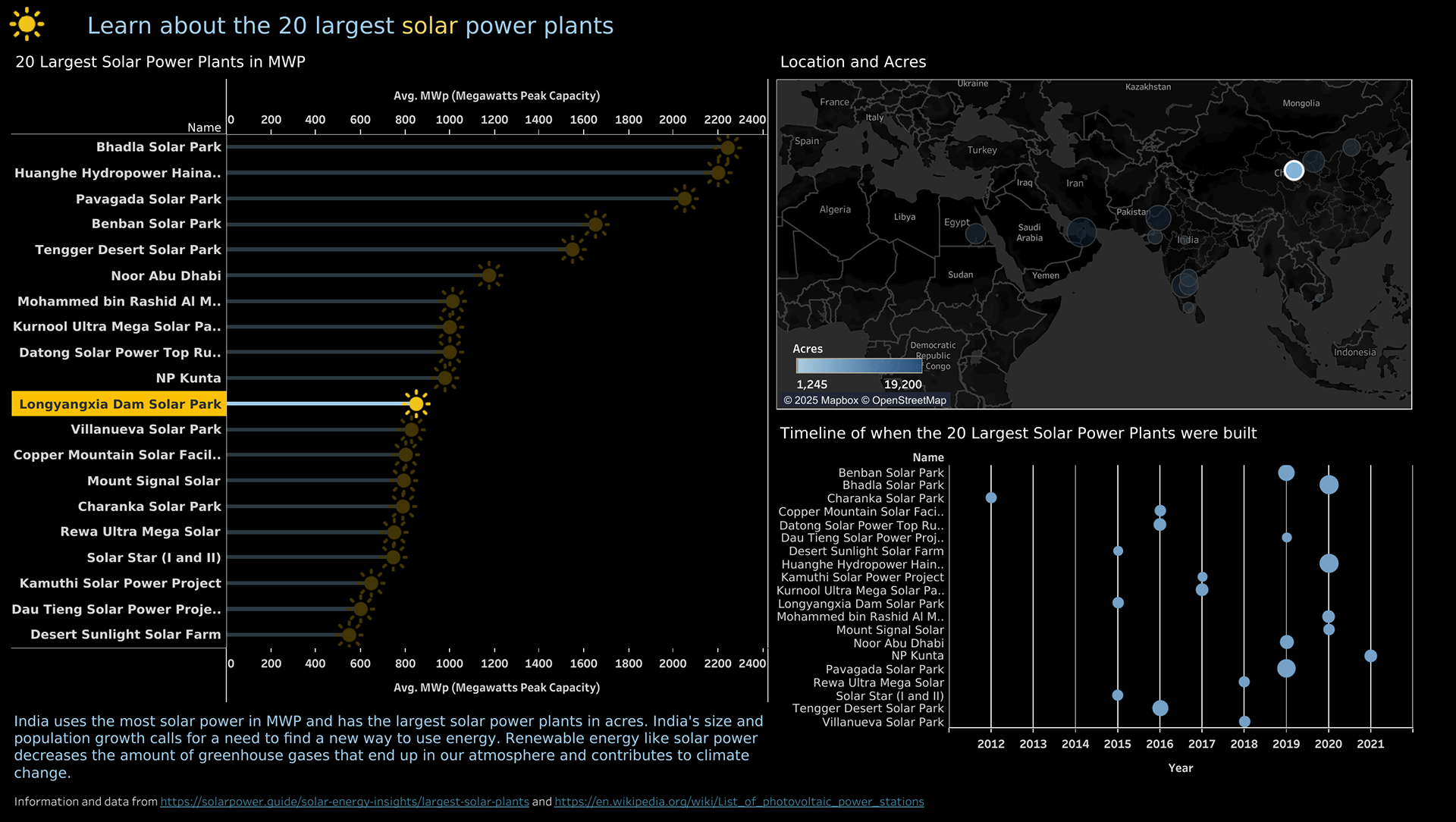Click the Noor Abu Dhabi sun marker
Image resolution: width=1456 pixels, height=822 pixels.
[x=489, y=275]
